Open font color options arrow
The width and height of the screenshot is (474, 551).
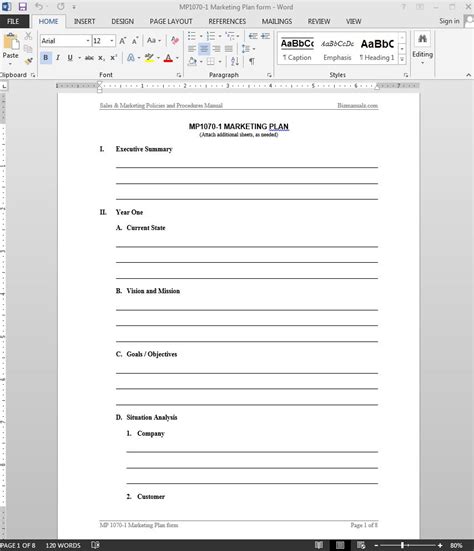177,58
